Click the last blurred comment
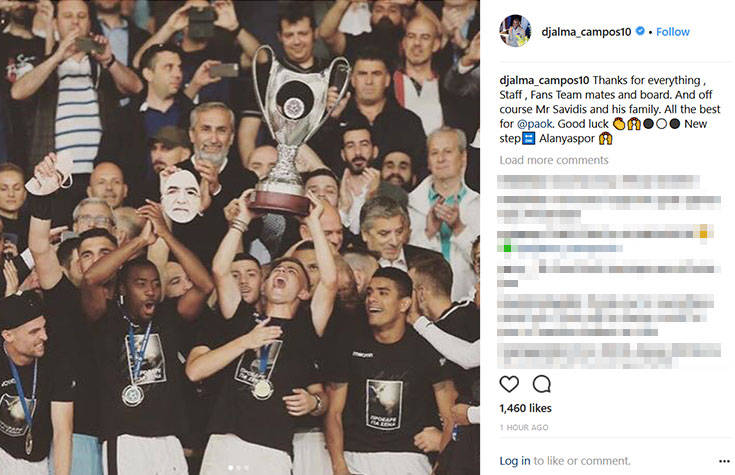 tap(609, 355)
